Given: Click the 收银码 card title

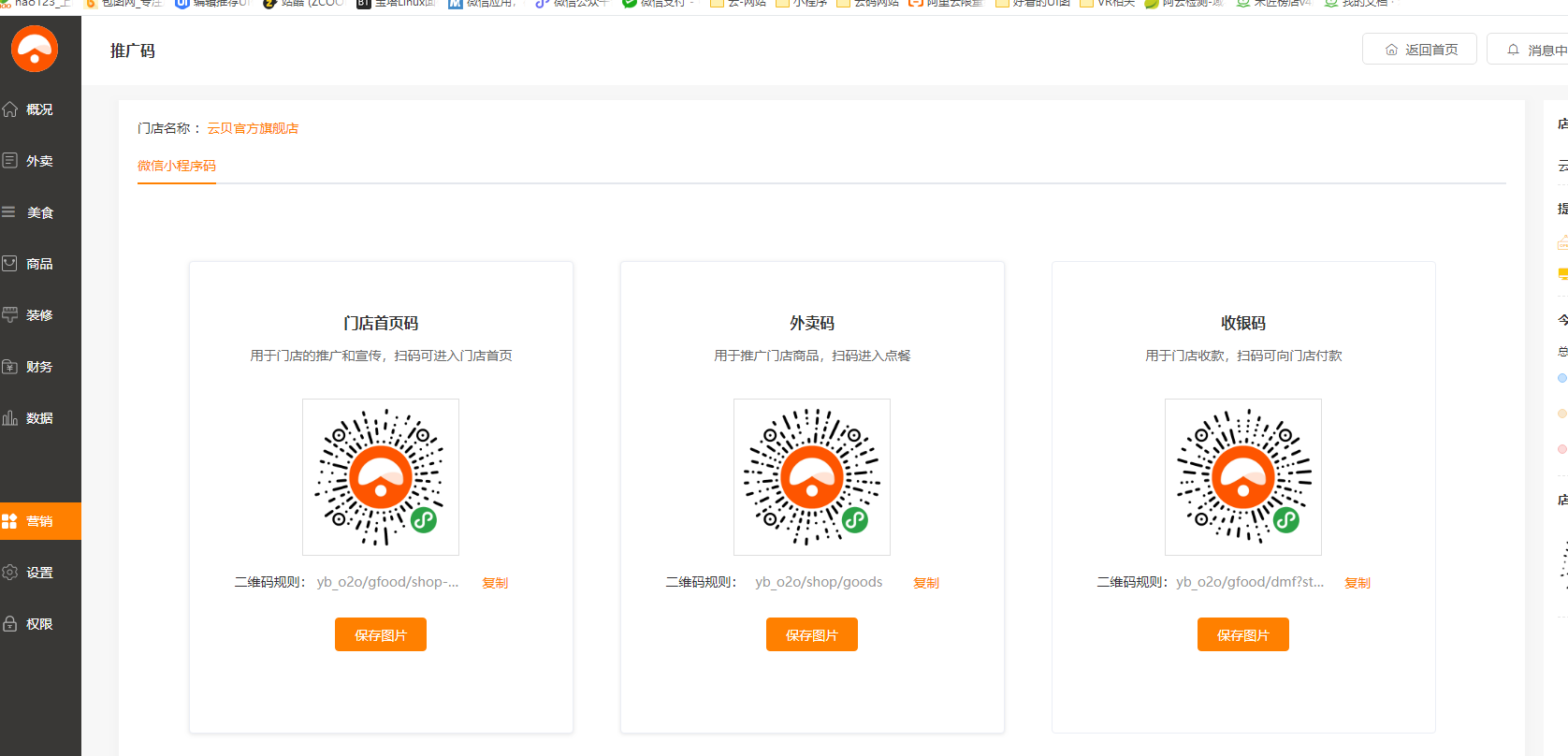Looking at the screenshot, I should (x=1243, y=323).
